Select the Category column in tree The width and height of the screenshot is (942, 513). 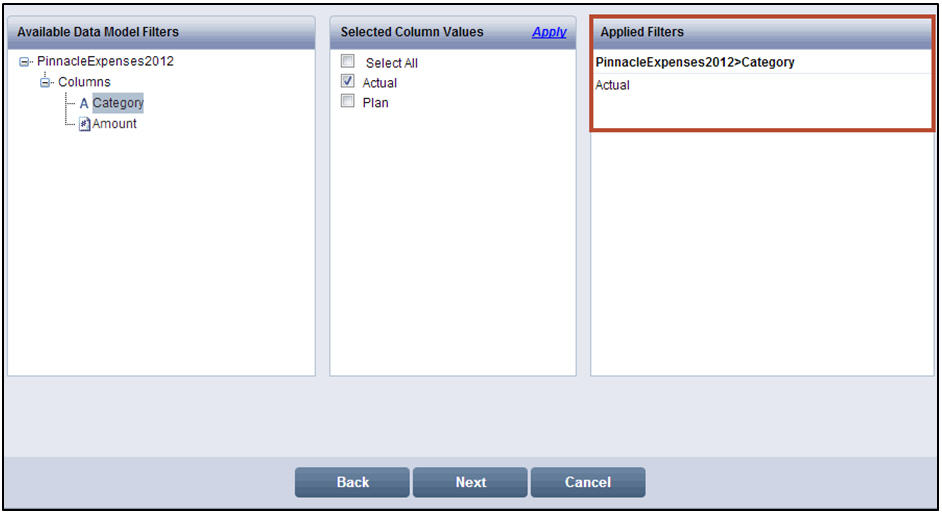(118, 103)
